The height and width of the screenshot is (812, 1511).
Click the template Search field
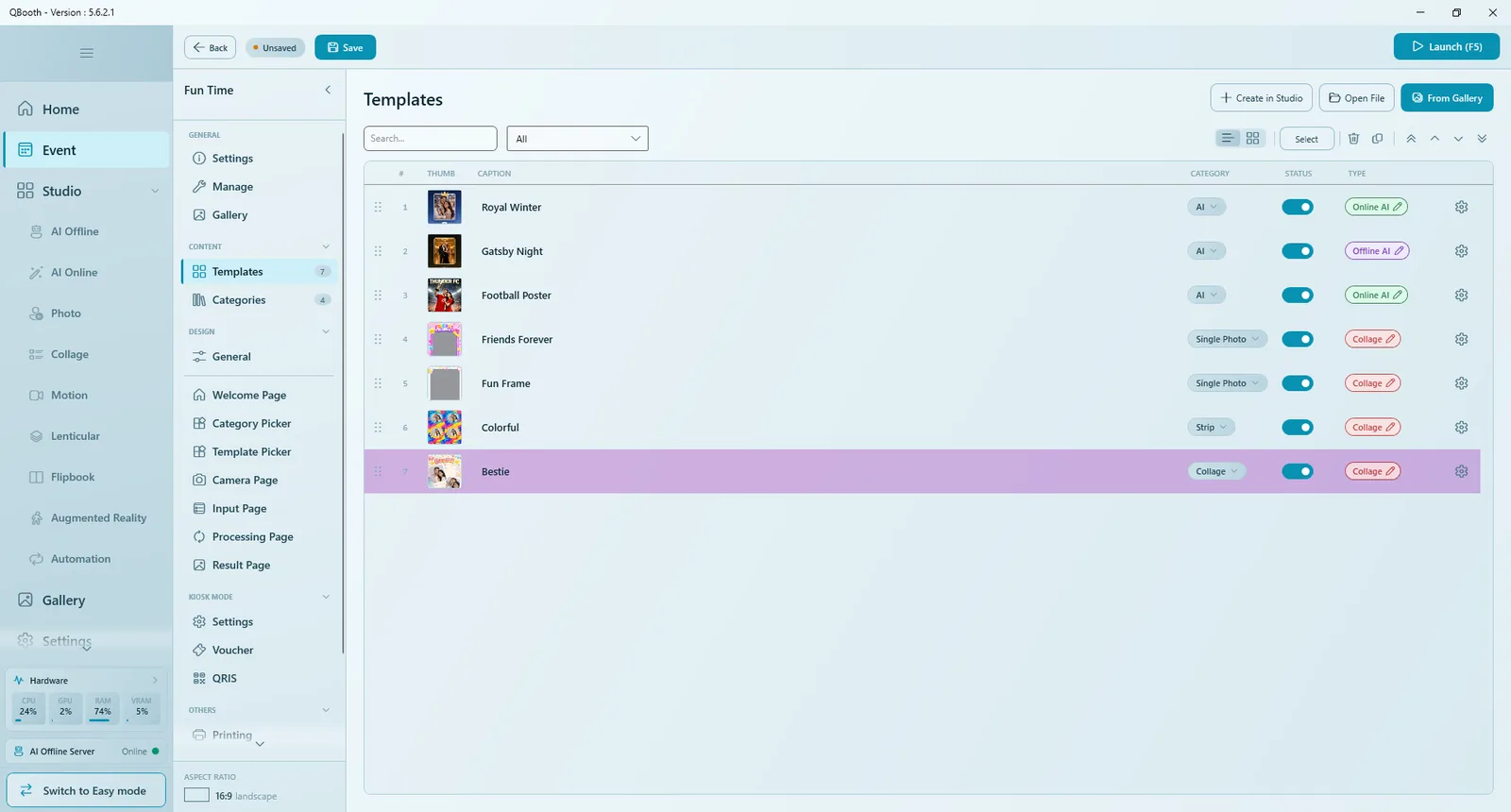tap(431, 139)
